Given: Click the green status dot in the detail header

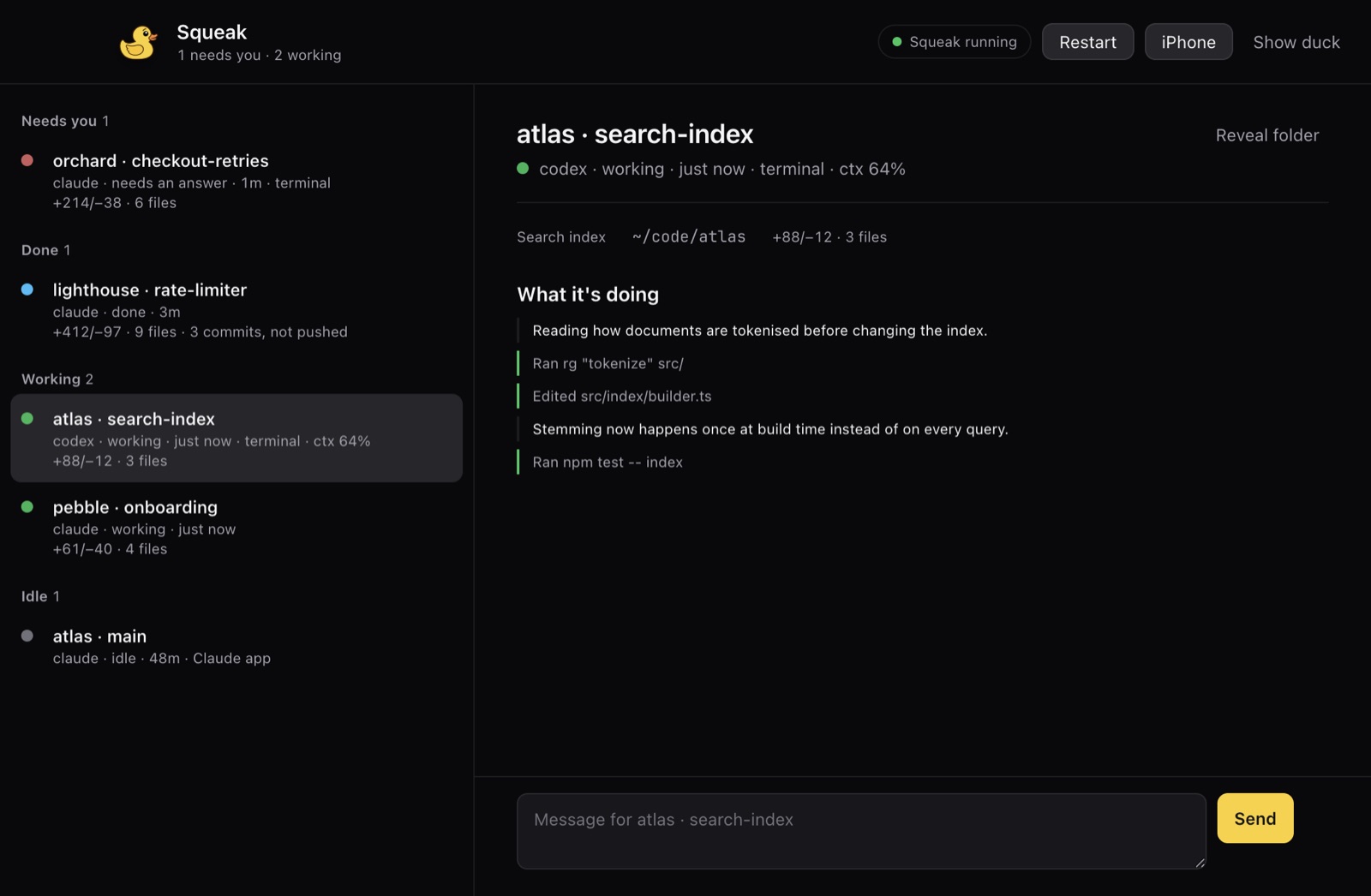Looking at the screenshot, I should (523, 169).
